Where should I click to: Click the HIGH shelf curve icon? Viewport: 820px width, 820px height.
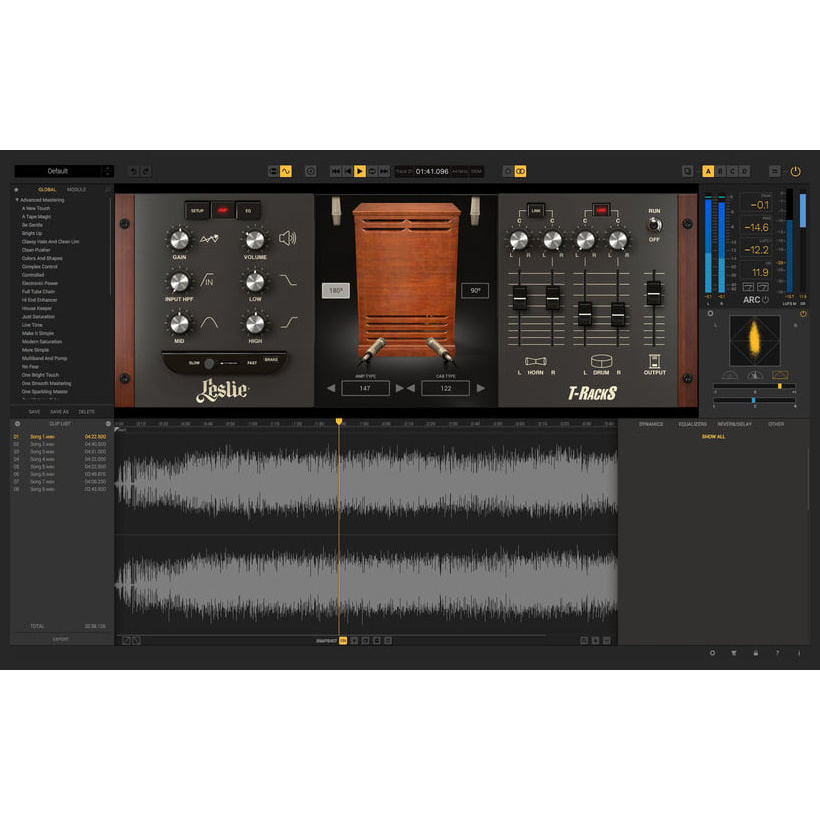(289, 322)
